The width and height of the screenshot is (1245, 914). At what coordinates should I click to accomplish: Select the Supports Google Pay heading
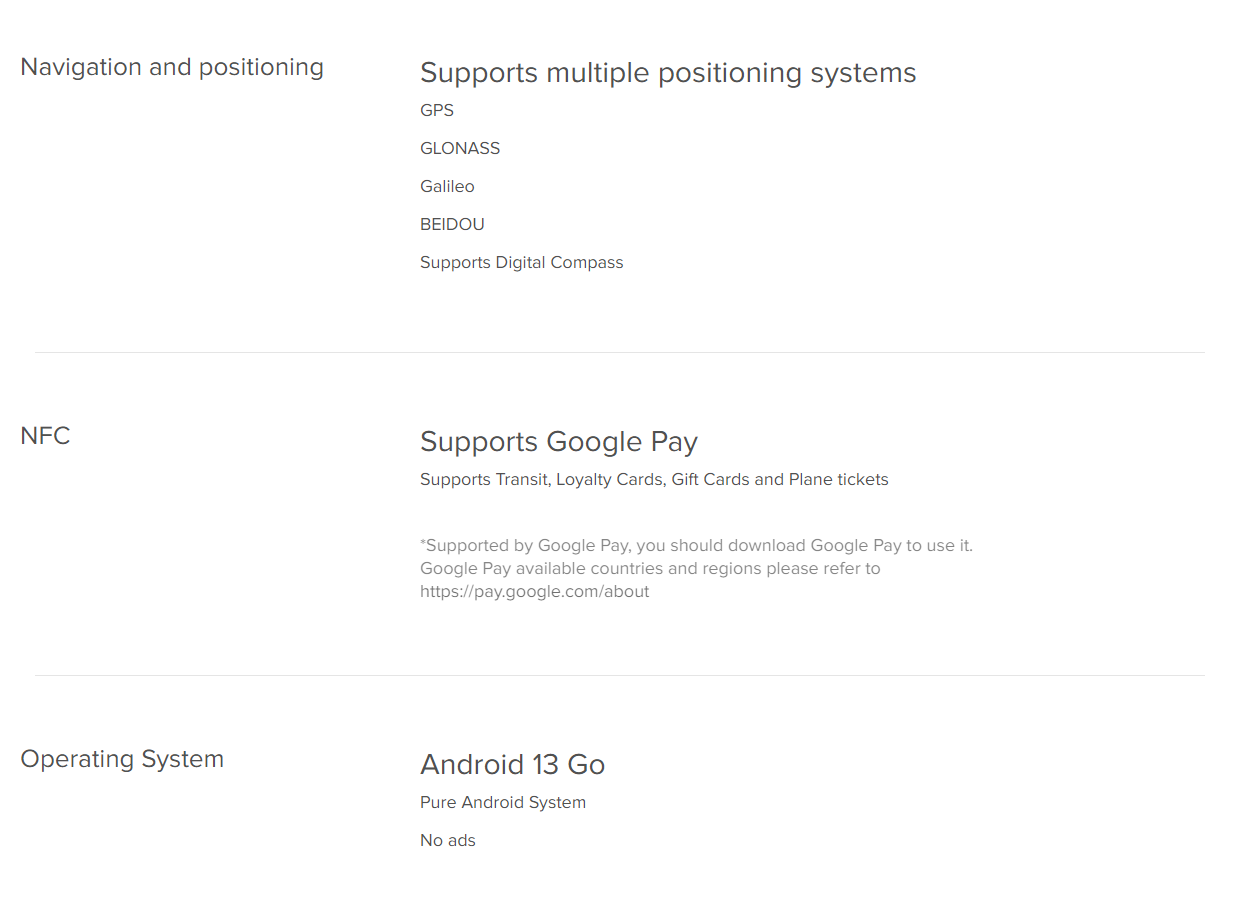click(x=559, y=442)
